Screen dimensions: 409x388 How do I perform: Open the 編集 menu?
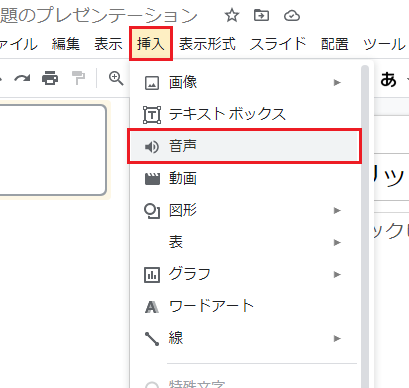tap(66, 44)
